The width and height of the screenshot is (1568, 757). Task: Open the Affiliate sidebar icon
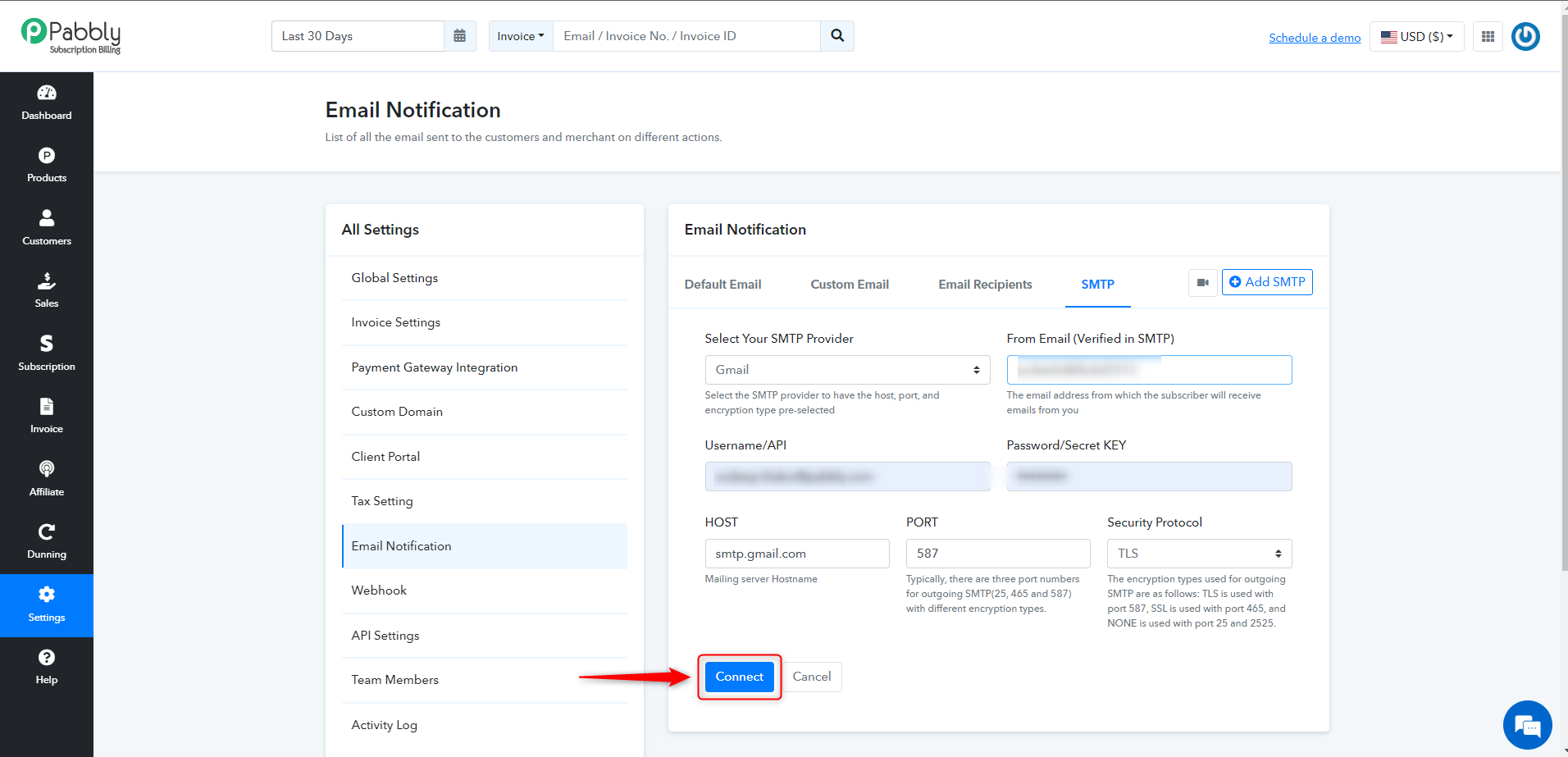[47, 469]
